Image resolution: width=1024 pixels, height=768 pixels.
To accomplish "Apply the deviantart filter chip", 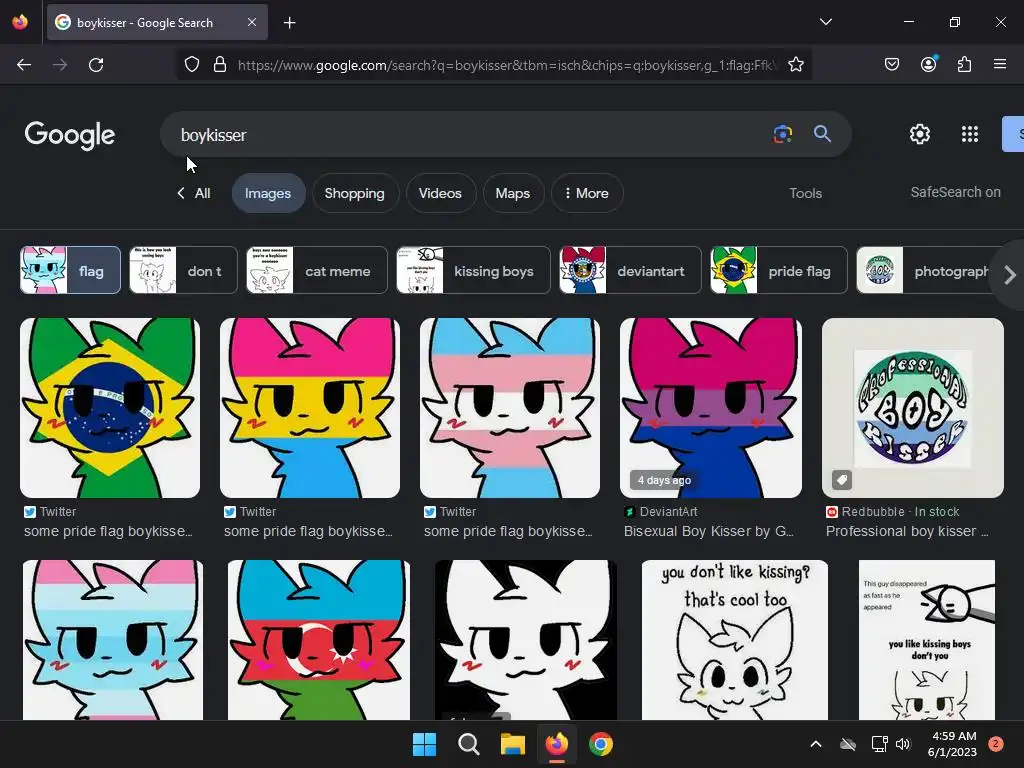I will 630,270.
